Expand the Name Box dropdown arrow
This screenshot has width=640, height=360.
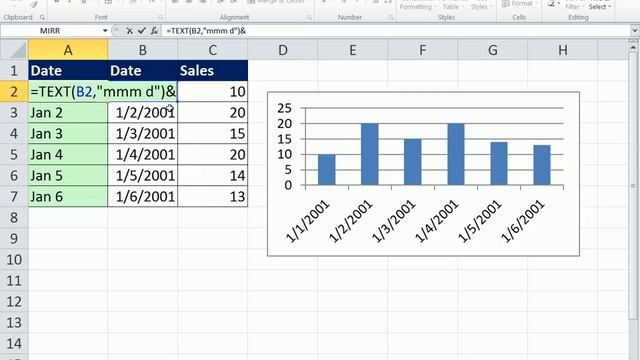tap(105, 31)
